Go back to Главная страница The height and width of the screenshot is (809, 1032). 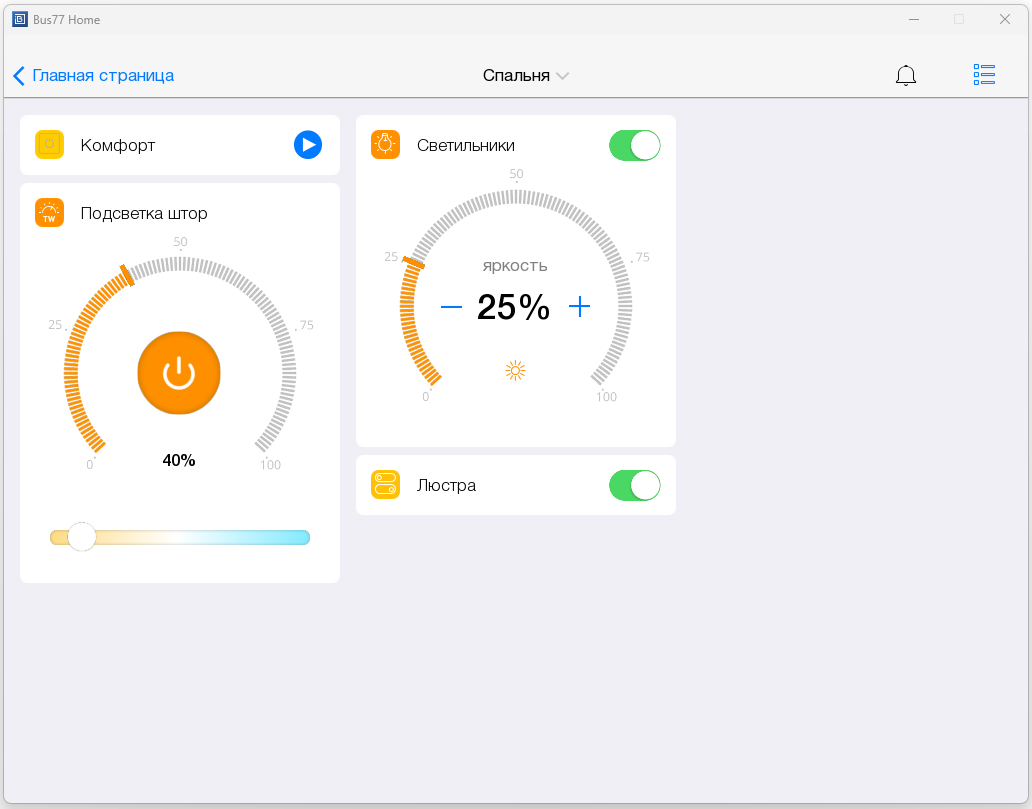coord(94,76)
